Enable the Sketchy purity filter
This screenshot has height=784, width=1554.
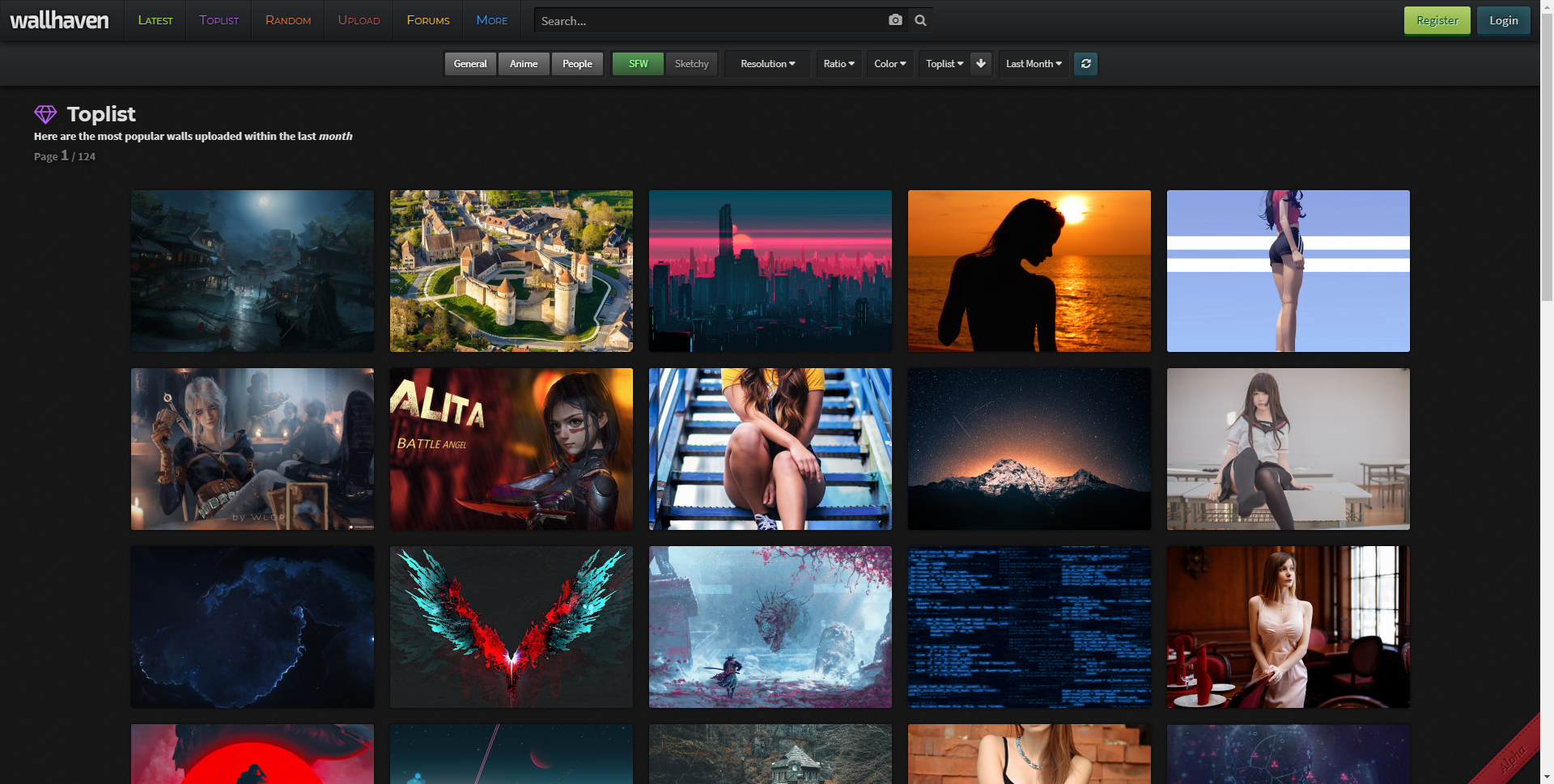691,64
